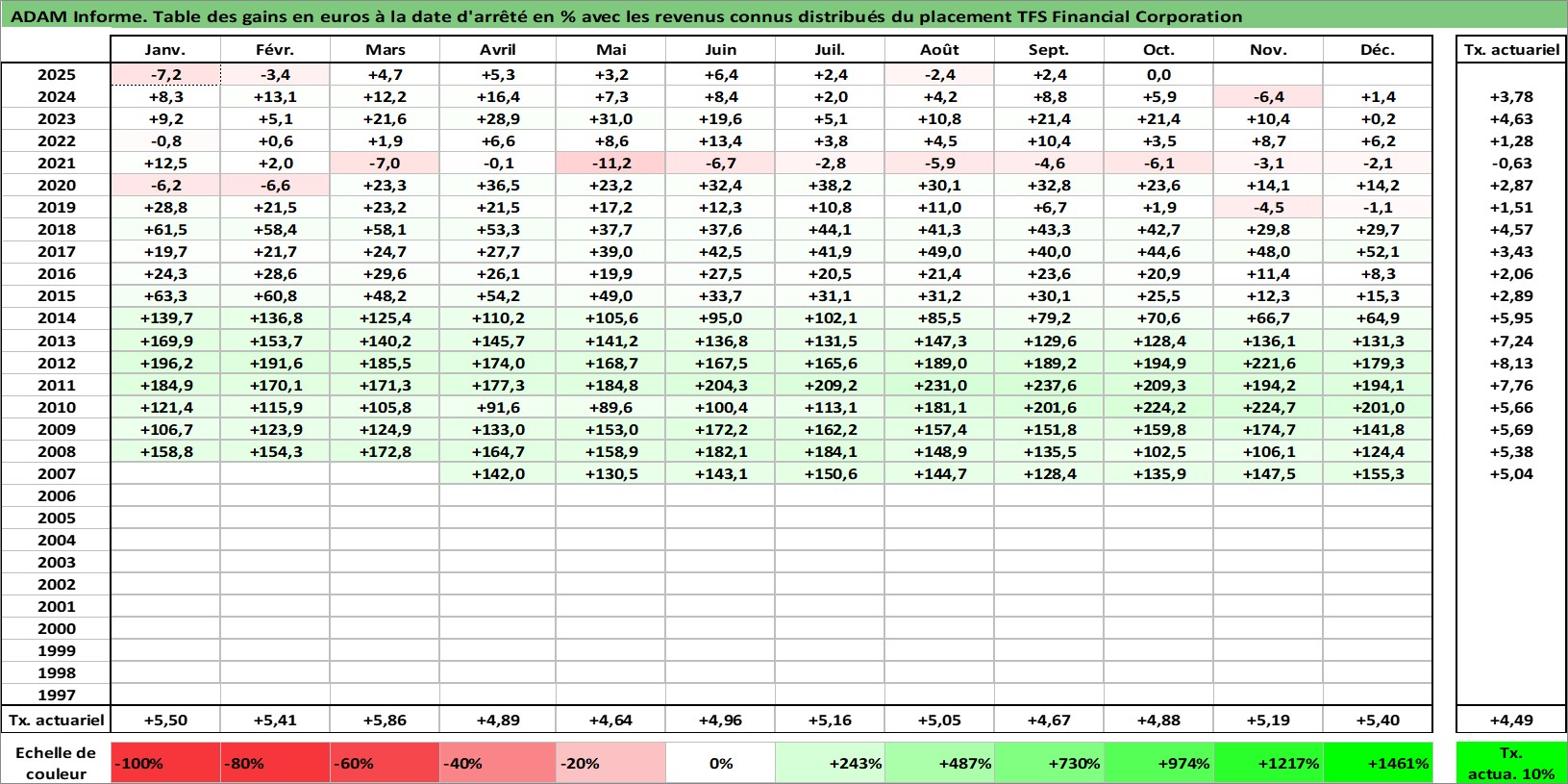The image size is (1568, 784).
Task: Select the +224,7 cell in Nov. 2010
Action: [1268, 407]
